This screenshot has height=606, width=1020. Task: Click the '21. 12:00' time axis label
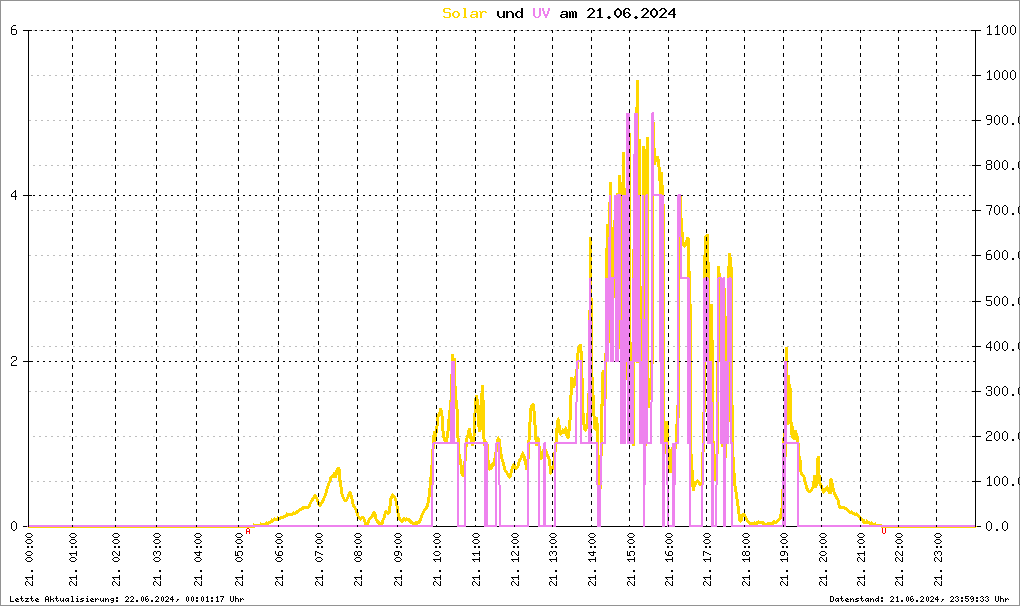point(515,559)
